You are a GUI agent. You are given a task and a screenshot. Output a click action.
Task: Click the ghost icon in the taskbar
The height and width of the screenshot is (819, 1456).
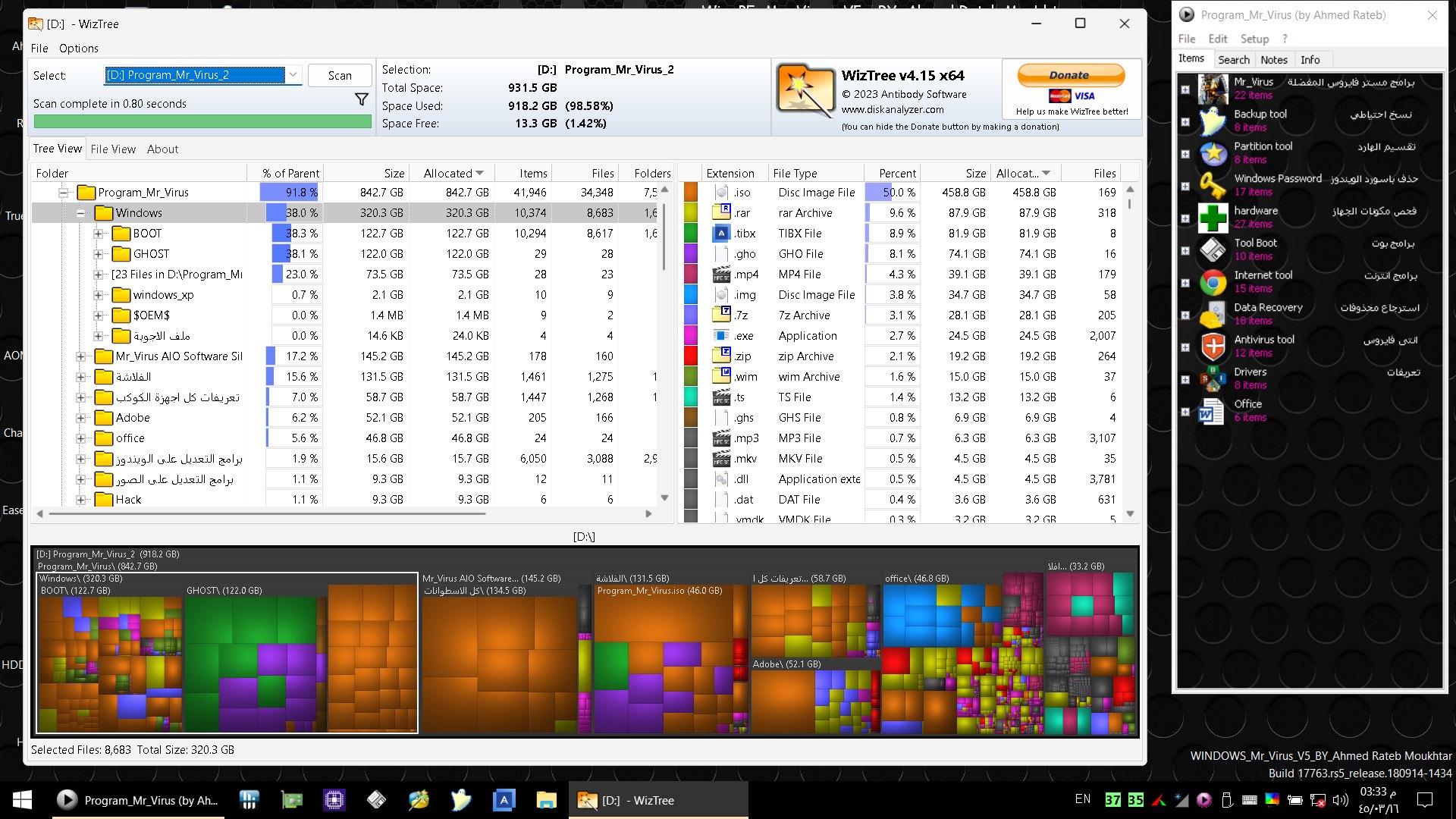[x=460, y=800]
